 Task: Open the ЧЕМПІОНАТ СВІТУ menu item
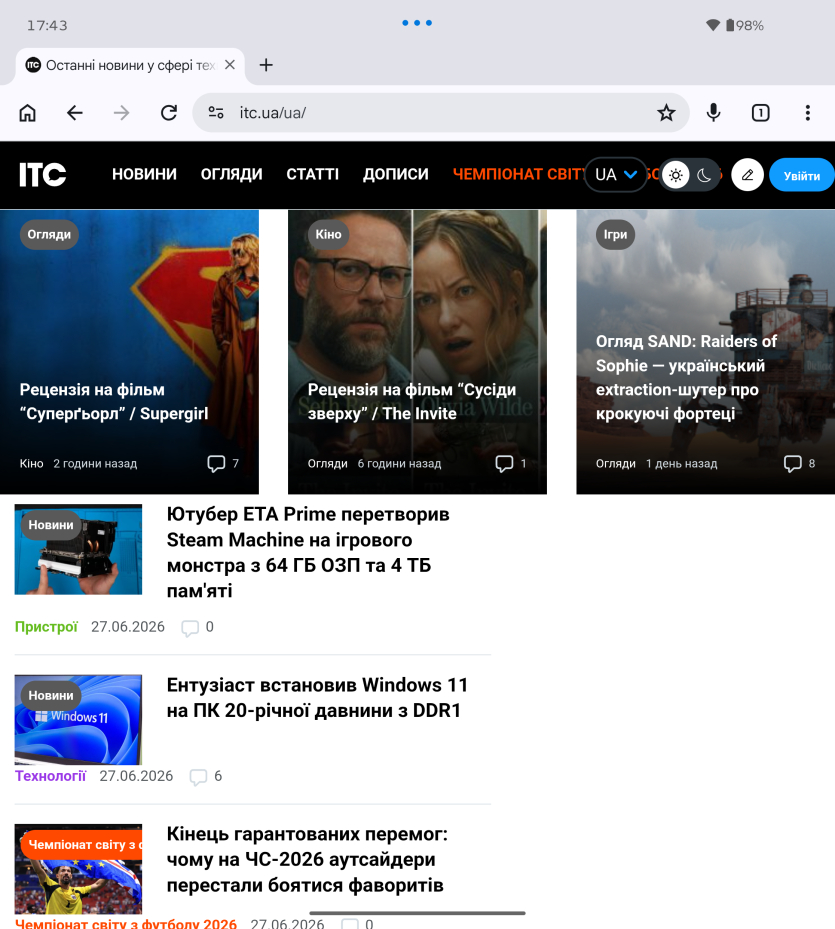click(518, 174)
